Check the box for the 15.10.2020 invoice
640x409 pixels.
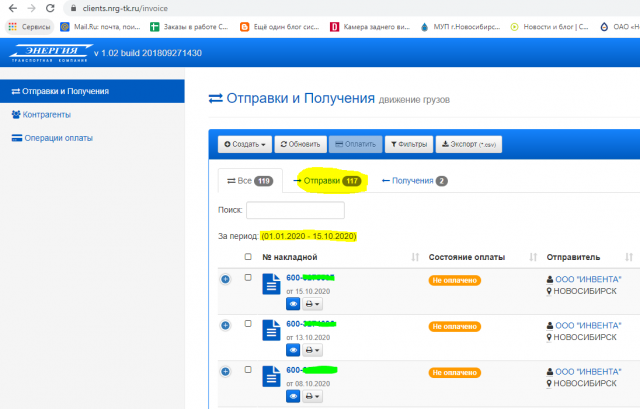248,277
